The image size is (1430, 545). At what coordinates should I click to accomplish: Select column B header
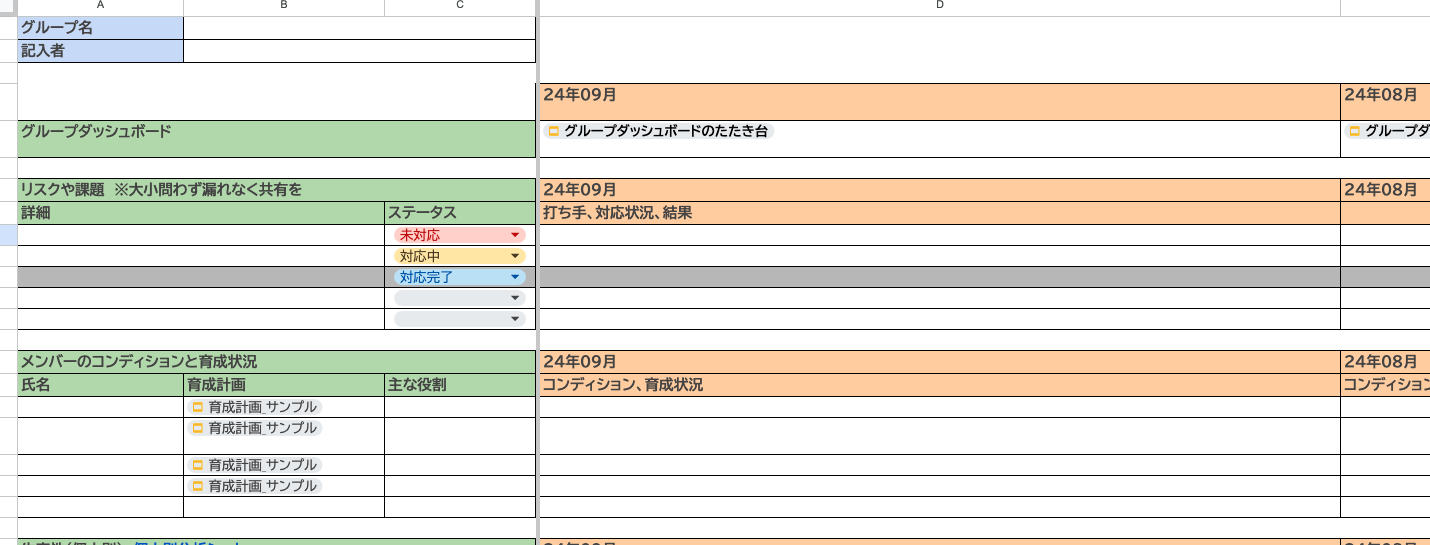[x=284, y=6]
